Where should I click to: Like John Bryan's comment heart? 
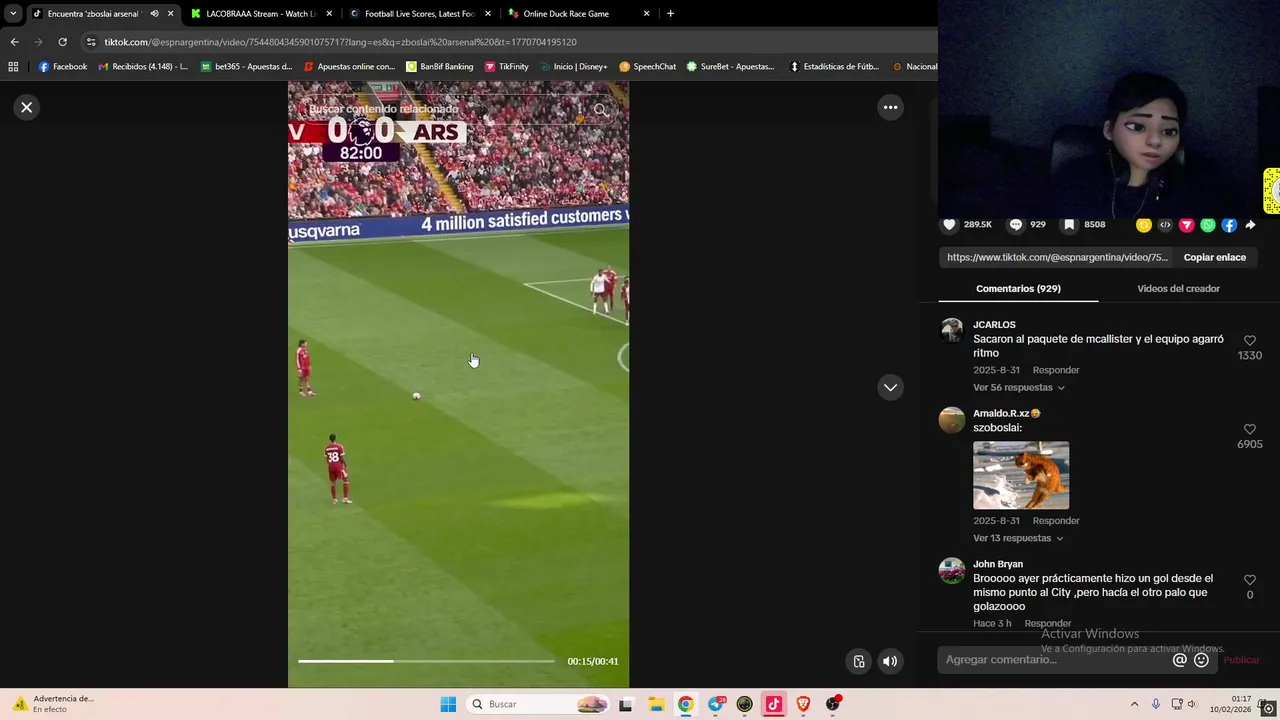click(1249, 580)
